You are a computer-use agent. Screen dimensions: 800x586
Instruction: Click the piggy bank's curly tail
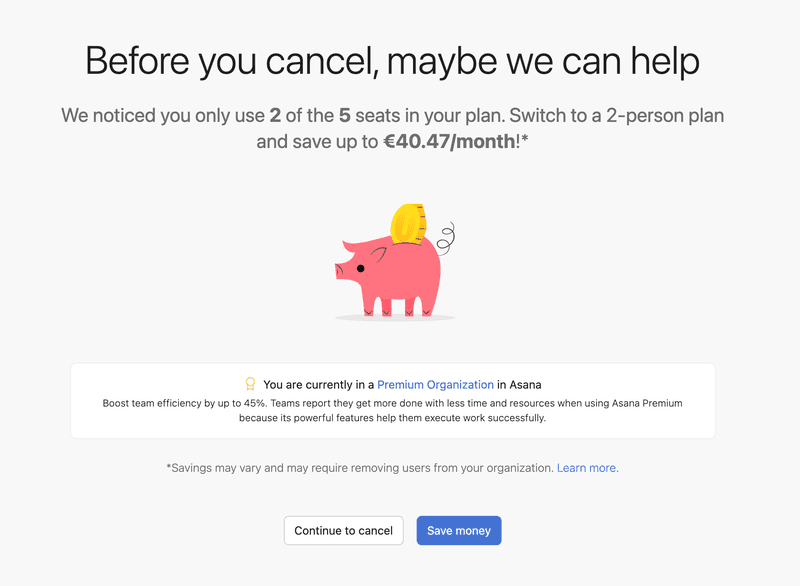[x=445, y=239]
